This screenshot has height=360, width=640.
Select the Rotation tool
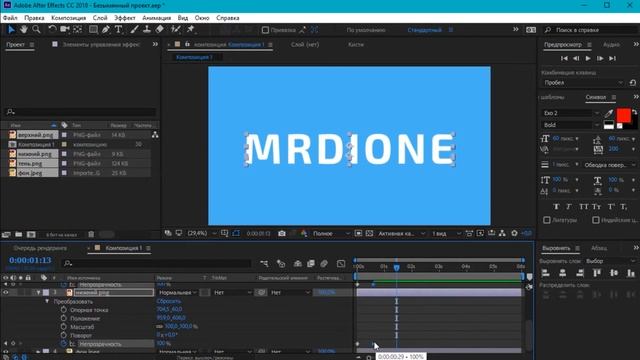[x=52, y=29]
